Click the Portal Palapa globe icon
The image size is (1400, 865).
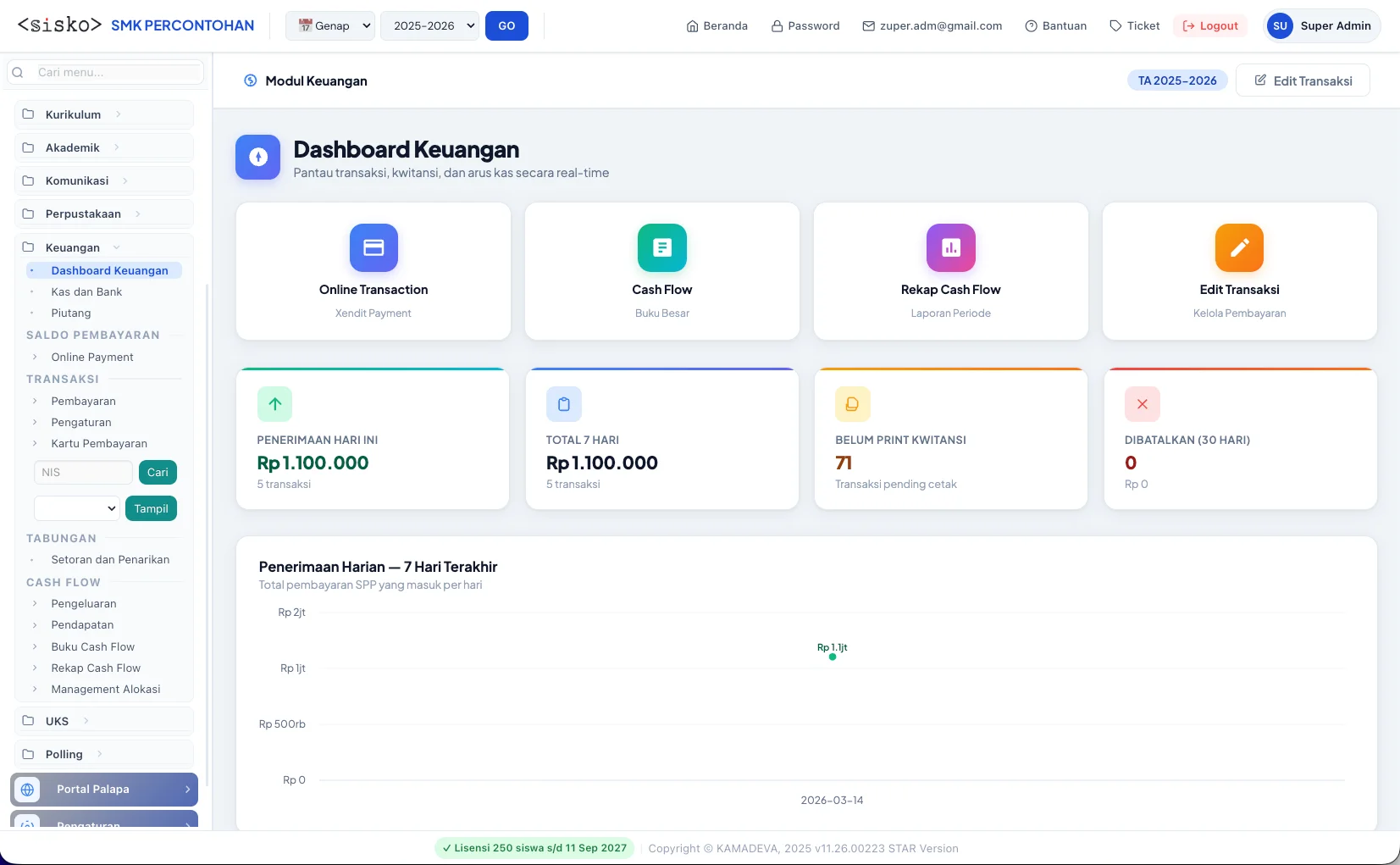tap(27, 790)
